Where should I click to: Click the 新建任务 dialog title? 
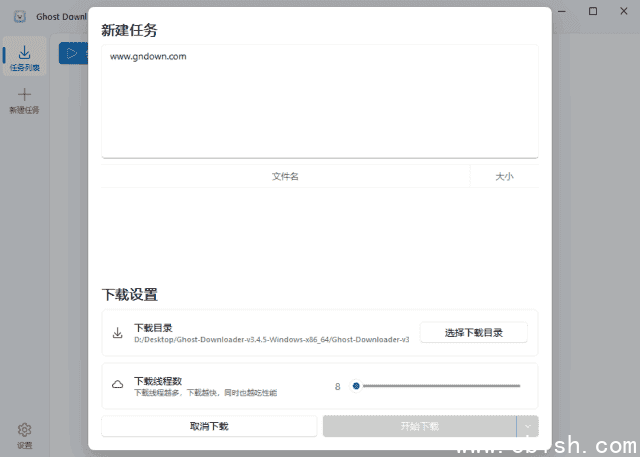129,30
